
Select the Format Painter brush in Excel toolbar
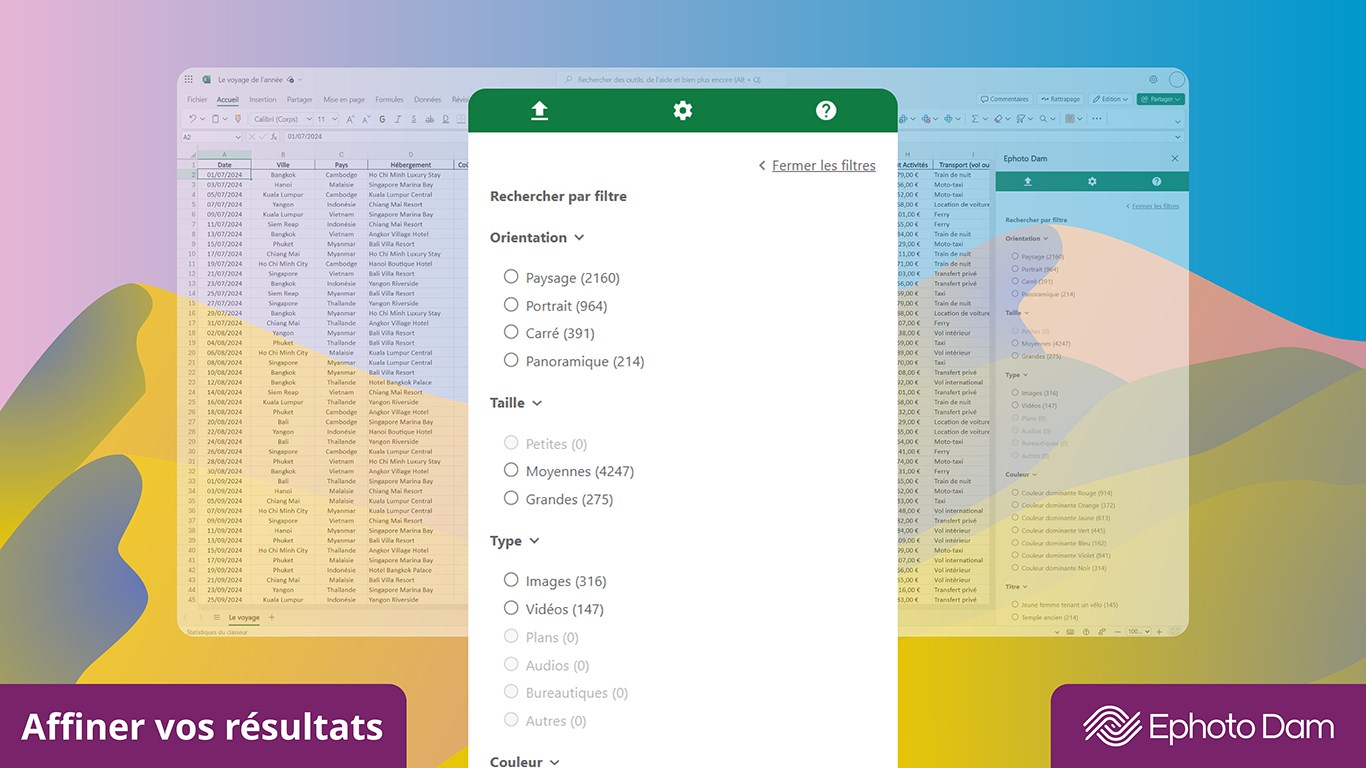tap(238, 118)
